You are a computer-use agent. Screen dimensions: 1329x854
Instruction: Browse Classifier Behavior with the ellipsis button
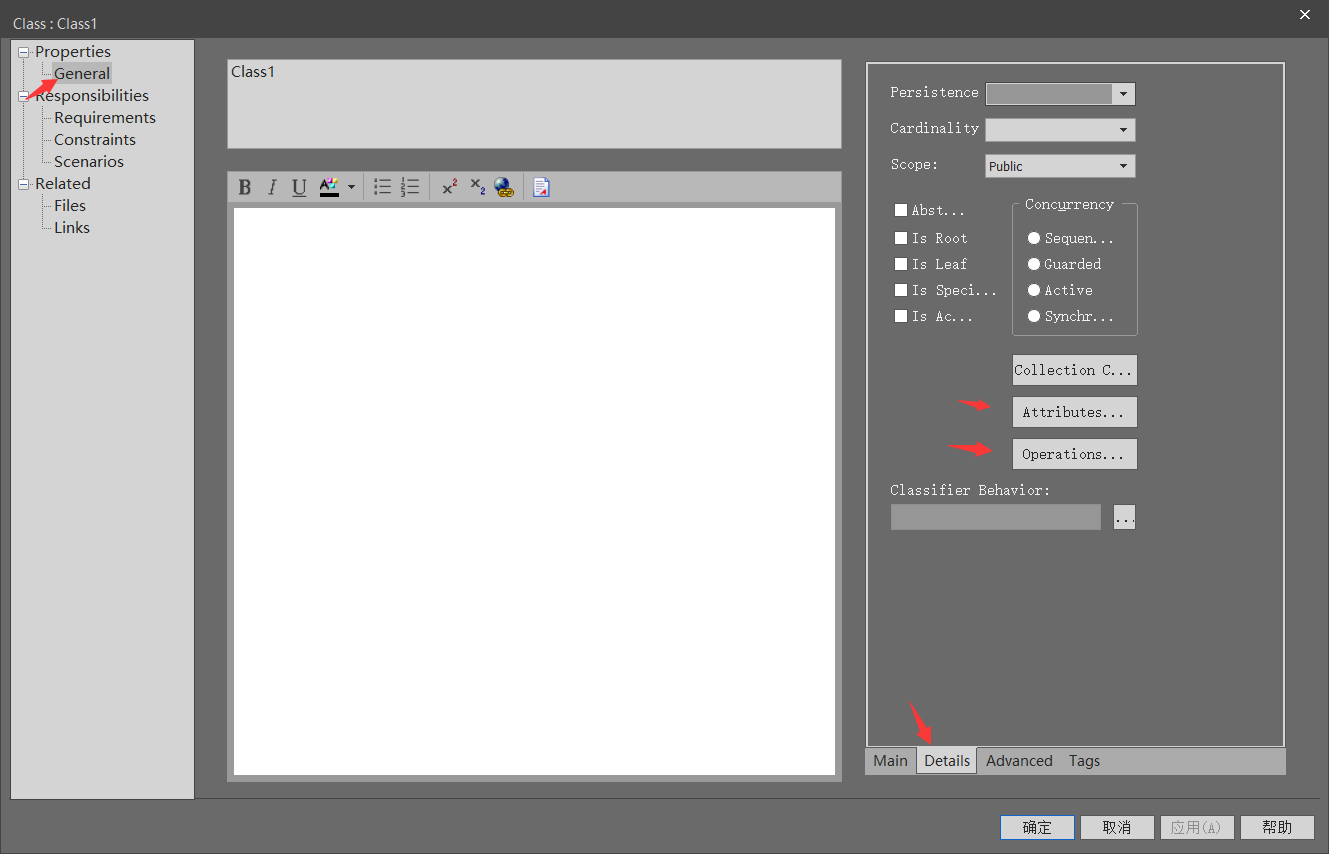(1123, 517)
